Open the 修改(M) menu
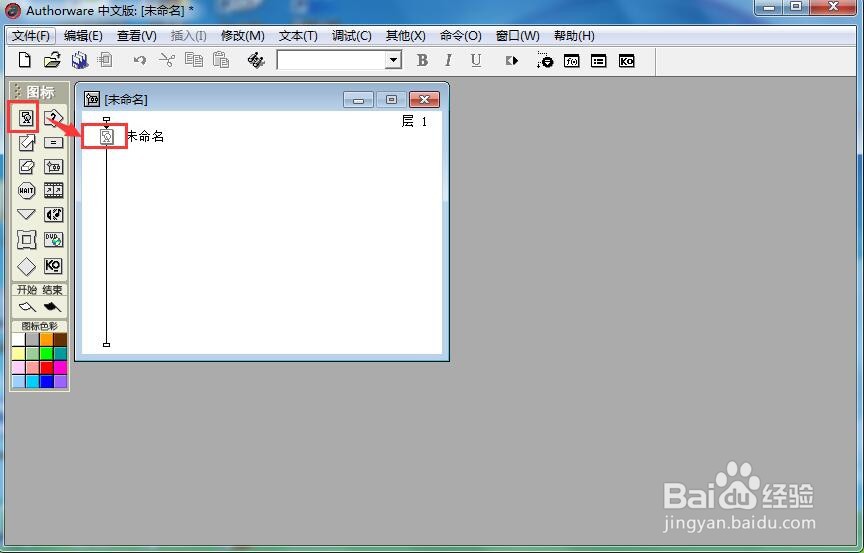The image size is (864, 553). coord(242,36)
